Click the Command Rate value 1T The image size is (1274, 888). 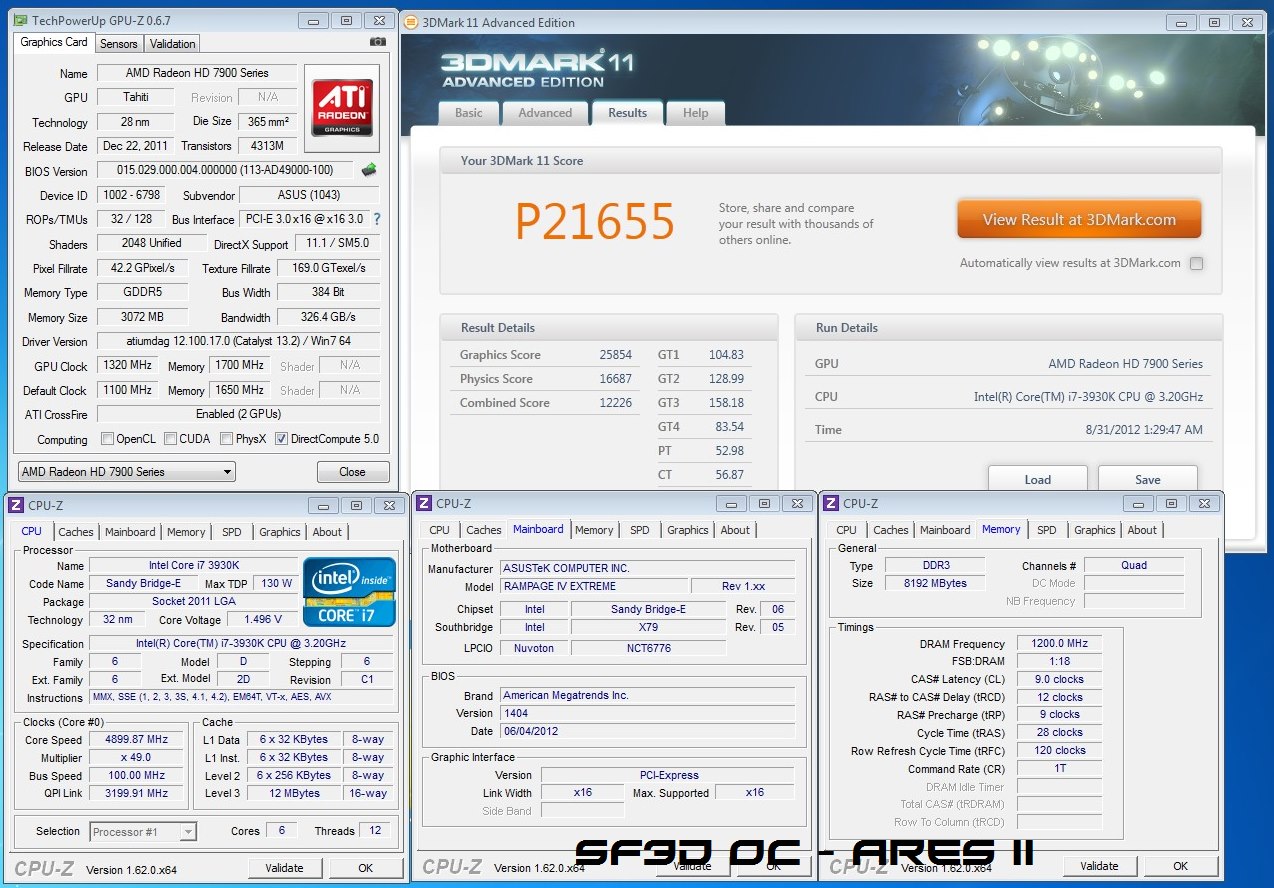[x=1060, y=770]
